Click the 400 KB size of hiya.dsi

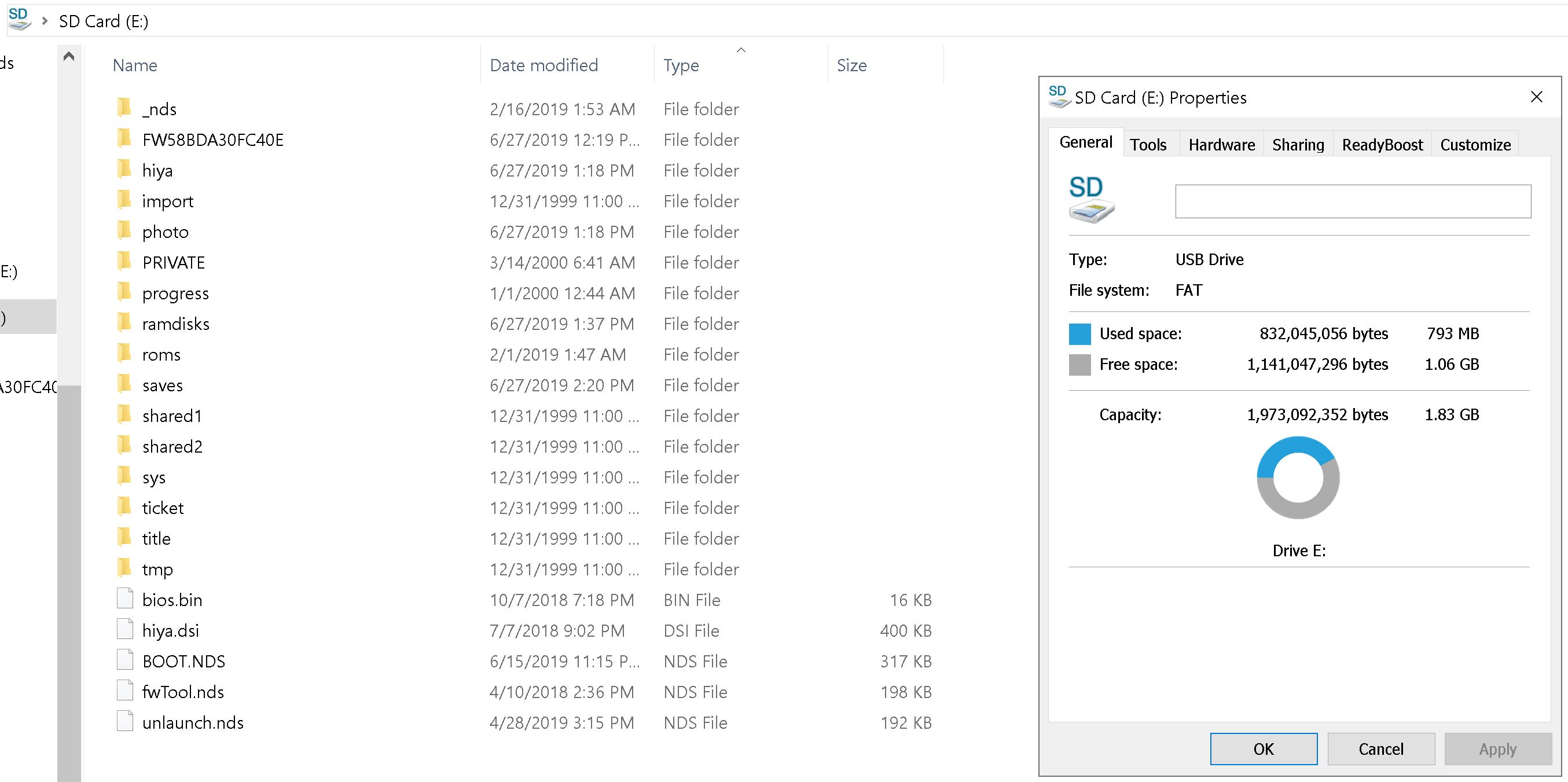point(906,630)
